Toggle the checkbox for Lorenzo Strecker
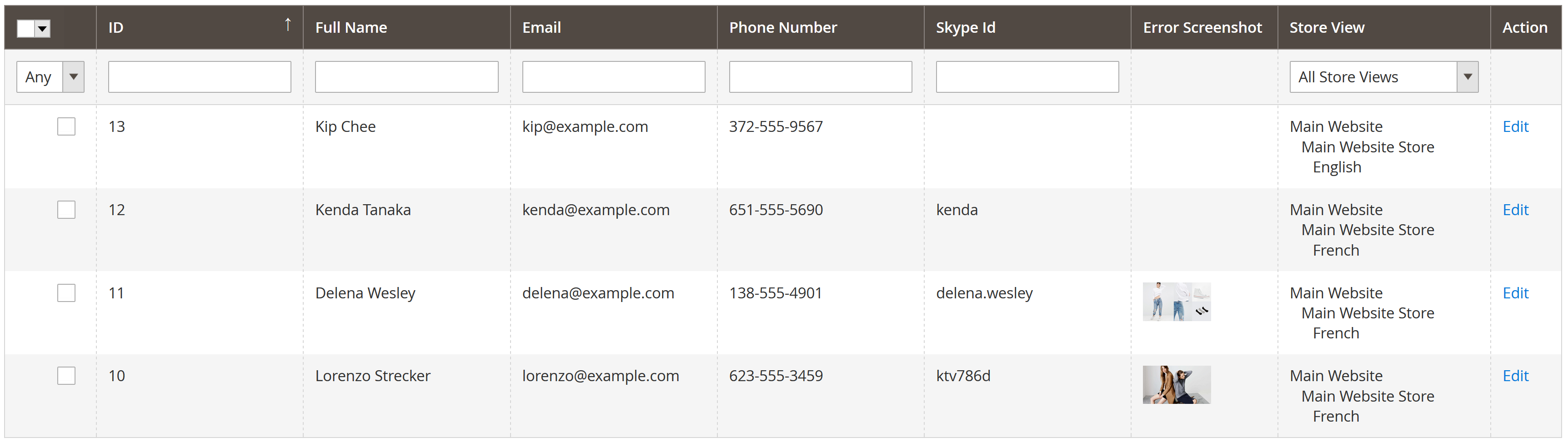1568x443 pixels. 66,376
